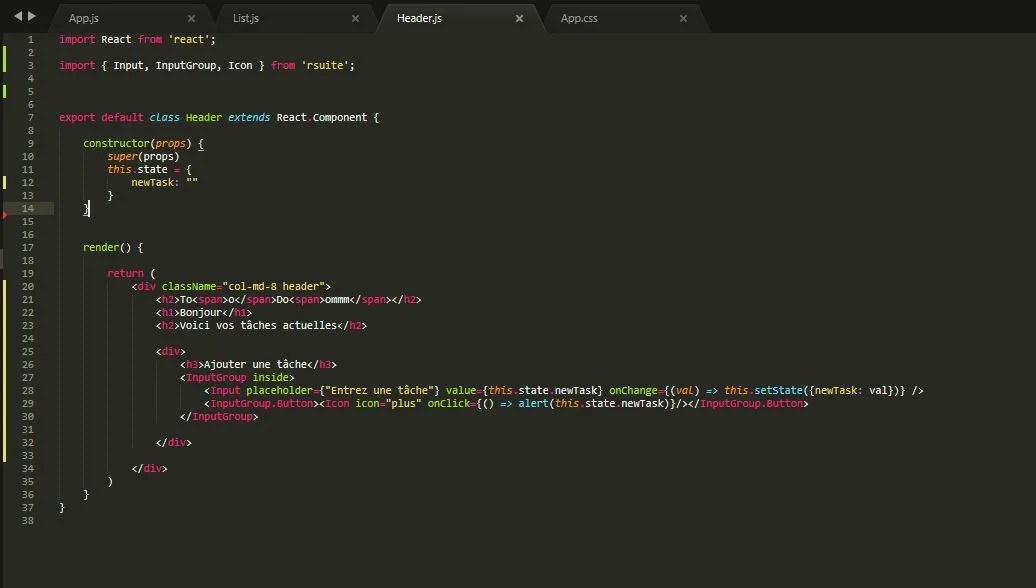Click the return keyword
The height and width of the screenshot is (588, 1036).
(126, 274)
